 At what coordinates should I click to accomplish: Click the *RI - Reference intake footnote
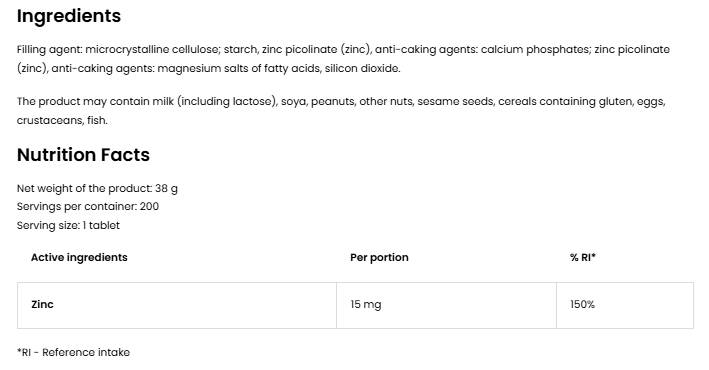[x=73, y=352]
